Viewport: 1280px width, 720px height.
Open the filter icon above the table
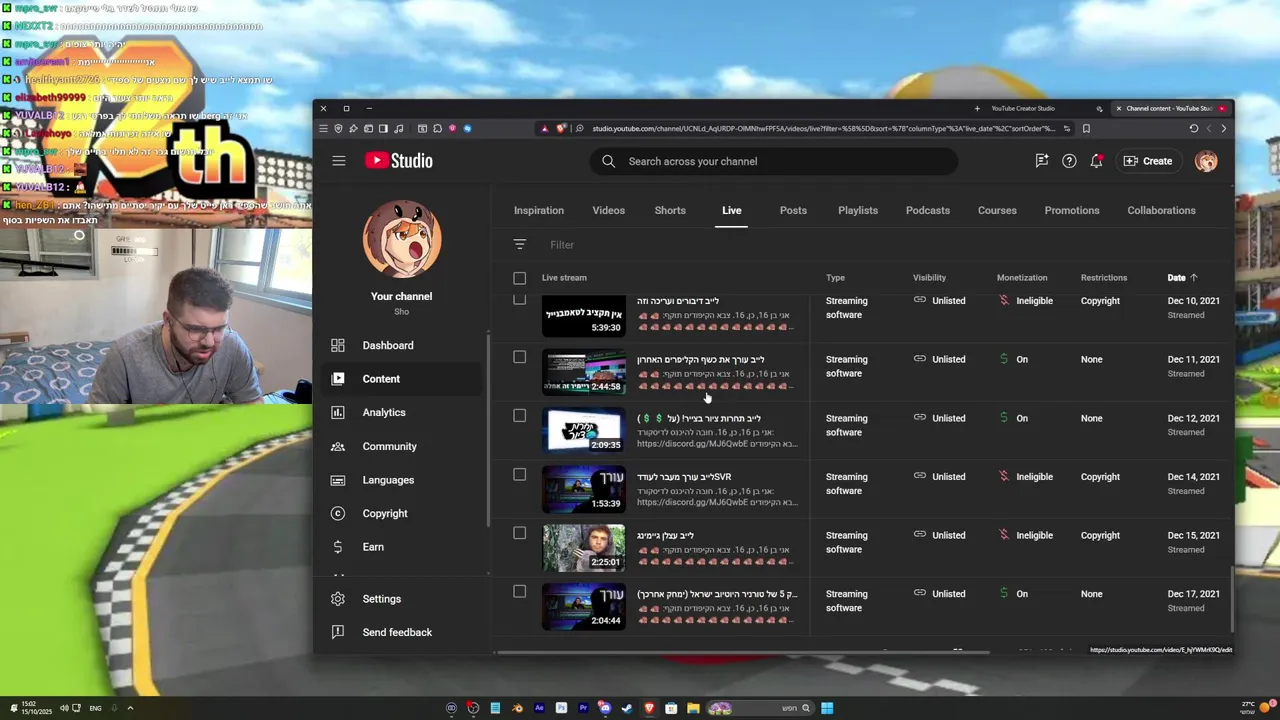pyautogui.click(x=519, y=245)
